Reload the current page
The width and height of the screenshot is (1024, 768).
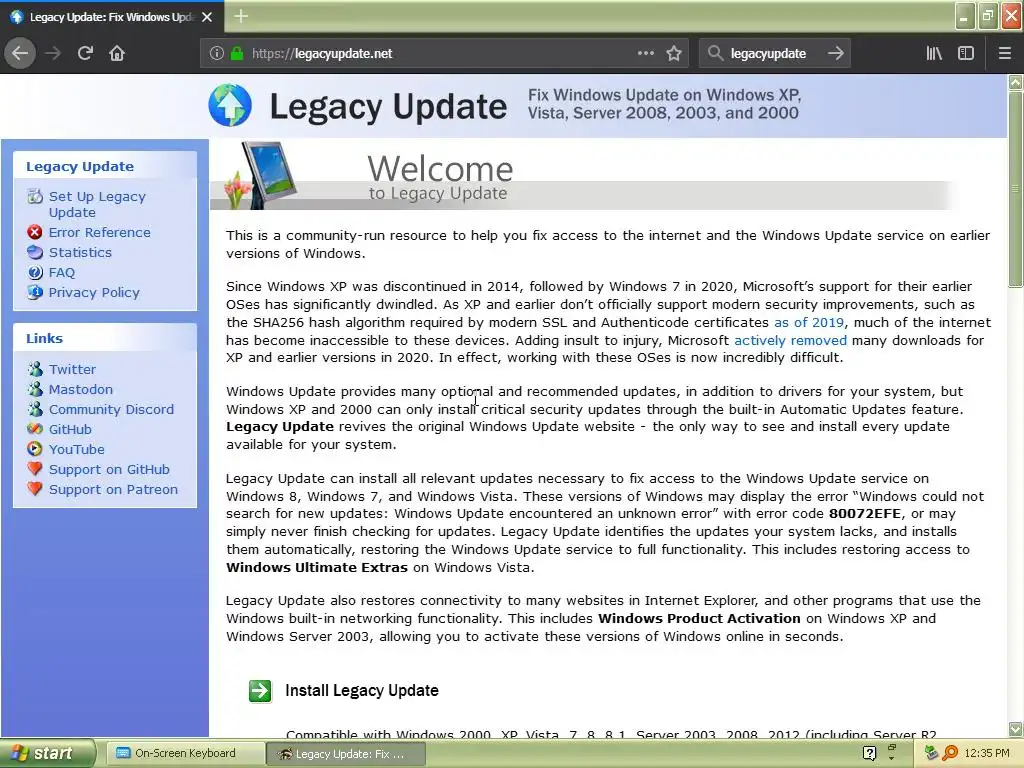pyautogui.click(x=85, y=54)
